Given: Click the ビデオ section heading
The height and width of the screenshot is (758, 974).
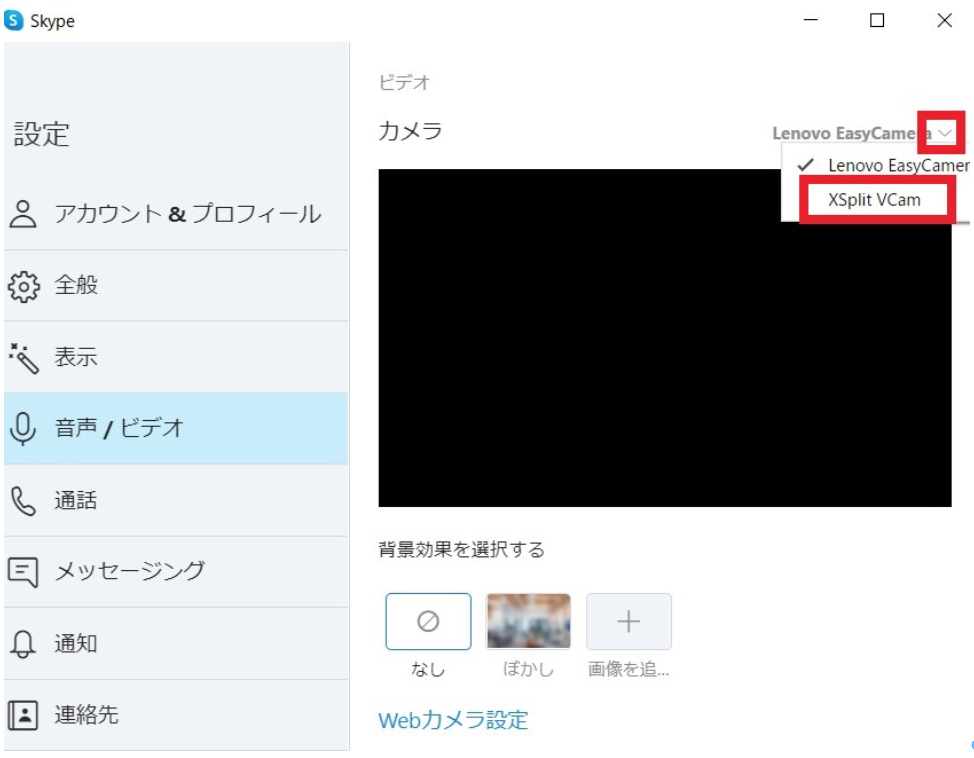Looking at the screenshot, I should [404, 82].
